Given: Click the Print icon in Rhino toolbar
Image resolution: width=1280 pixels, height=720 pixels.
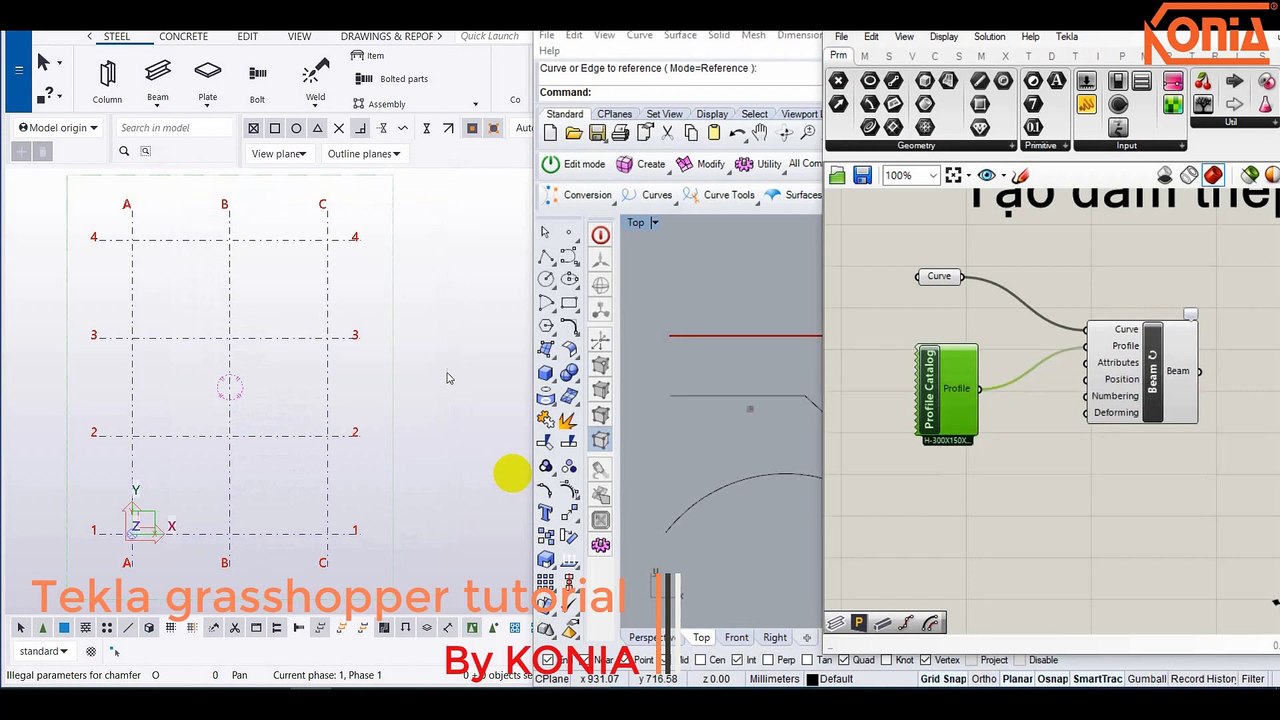Looking at the screenshot, I should (620, 133).
